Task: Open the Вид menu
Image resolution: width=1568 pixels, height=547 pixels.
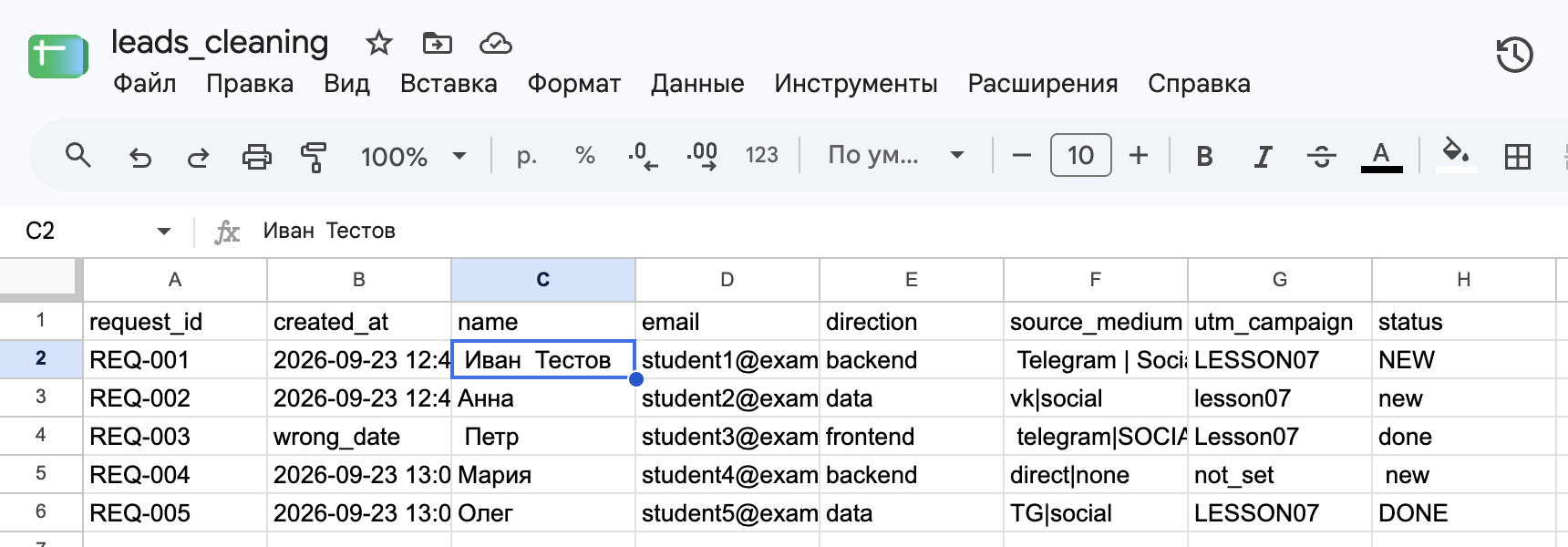Action: pyautogui.click(x=346, y=84)
